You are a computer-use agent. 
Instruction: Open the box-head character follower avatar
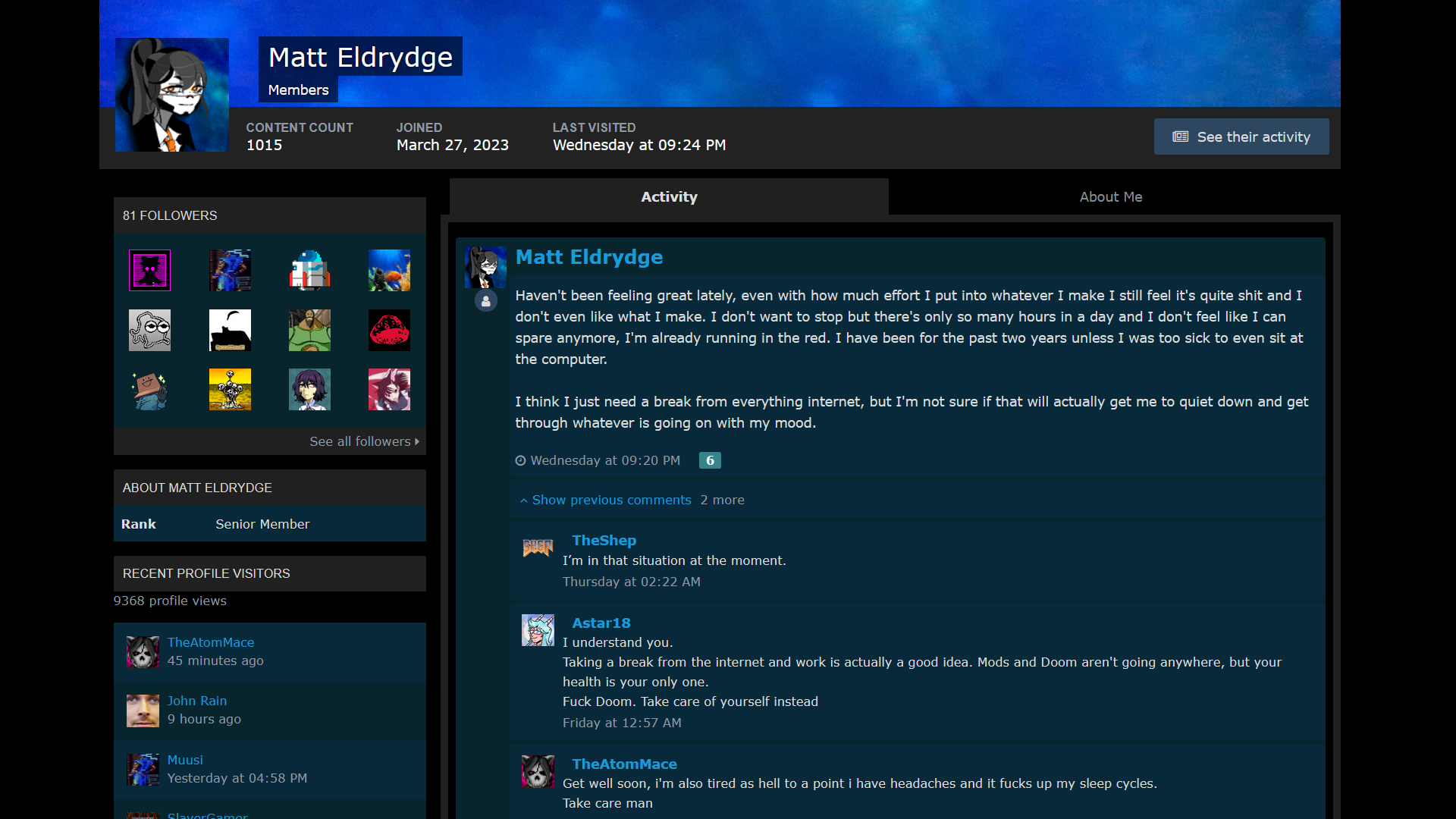pyautogui.click(x=150, y=389)
